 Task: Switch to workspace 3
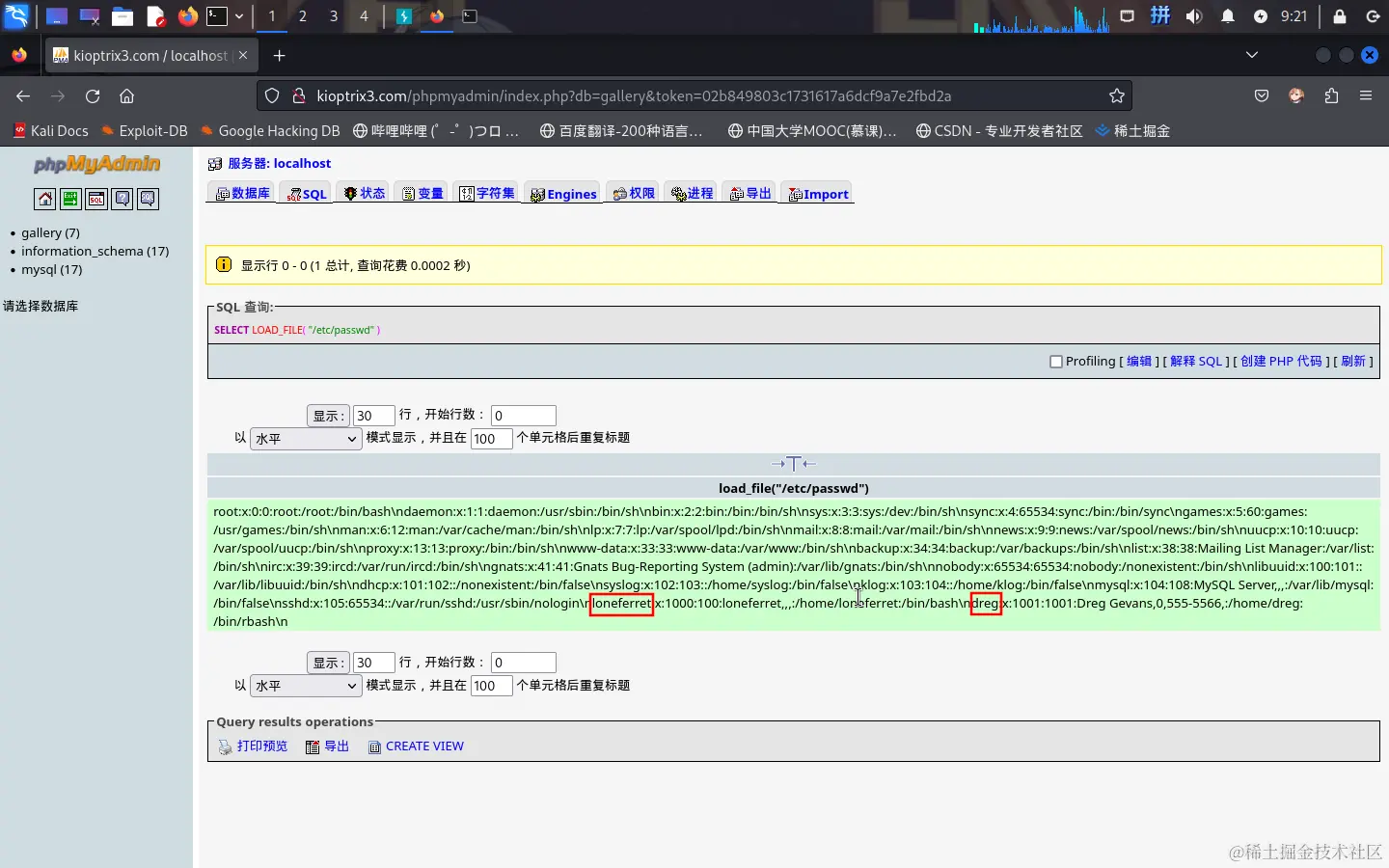click(x=334, y=16)
